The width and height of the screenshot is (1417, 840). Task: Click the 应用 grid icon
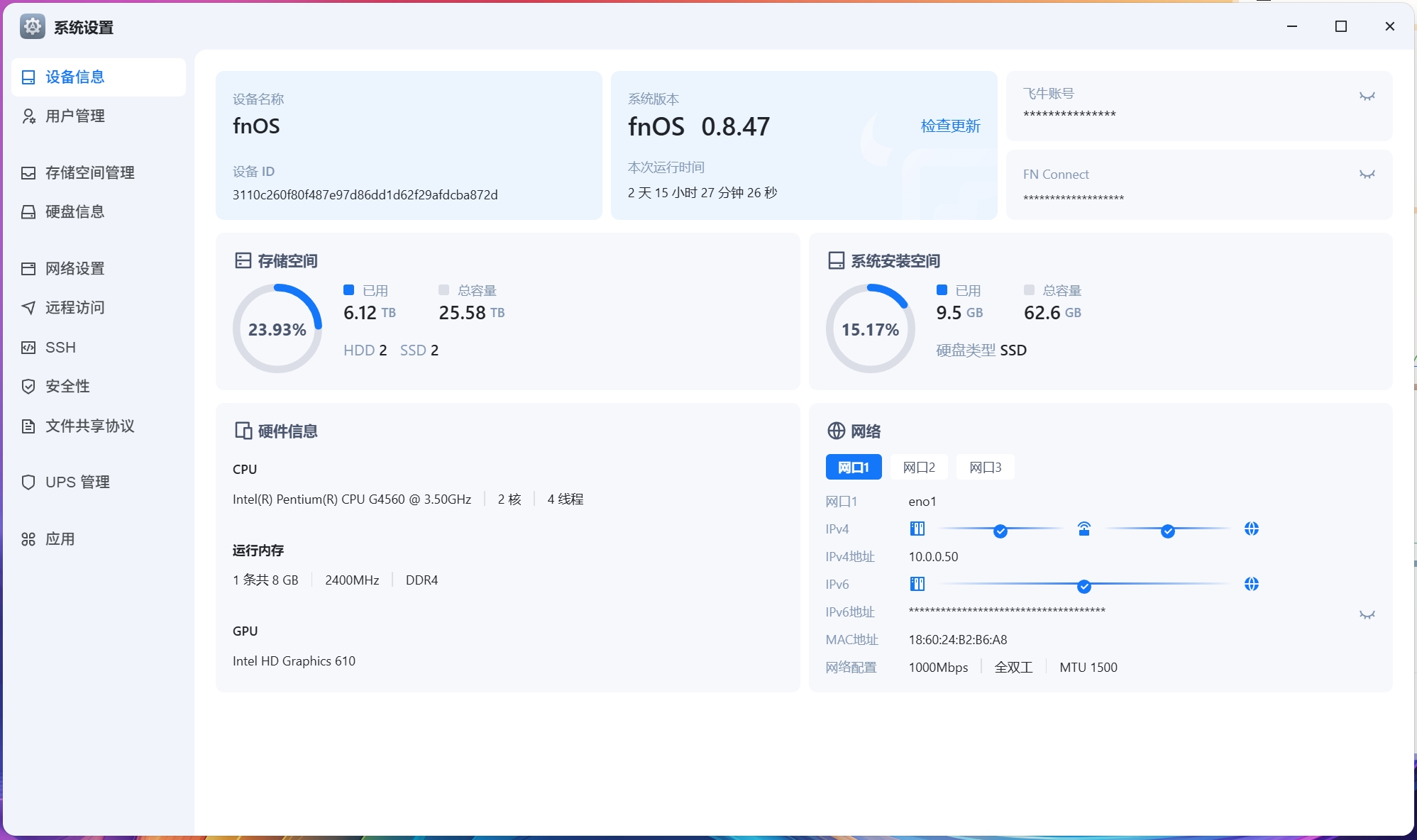coord(28,539)
